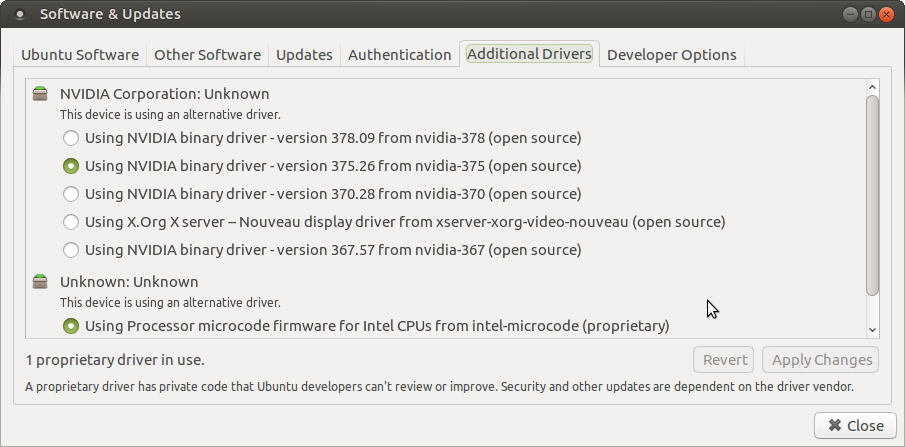Click the scrollbar up arrow
The image size is (905, 447).
click(x=872, y=87)
